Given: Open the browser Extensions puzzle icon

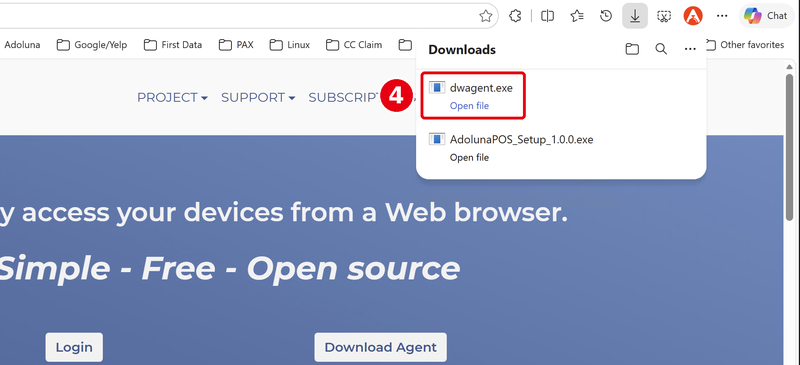Looking at the screenshot, I should pyautogui.click(x=515, y=16).
